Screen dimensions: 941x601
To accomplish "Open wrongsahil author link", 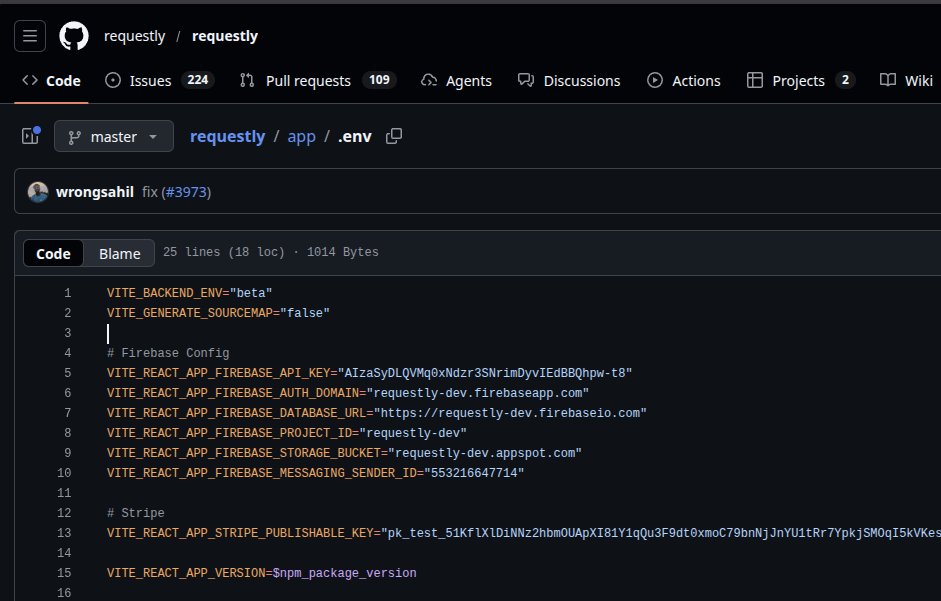I will [95, 192].
